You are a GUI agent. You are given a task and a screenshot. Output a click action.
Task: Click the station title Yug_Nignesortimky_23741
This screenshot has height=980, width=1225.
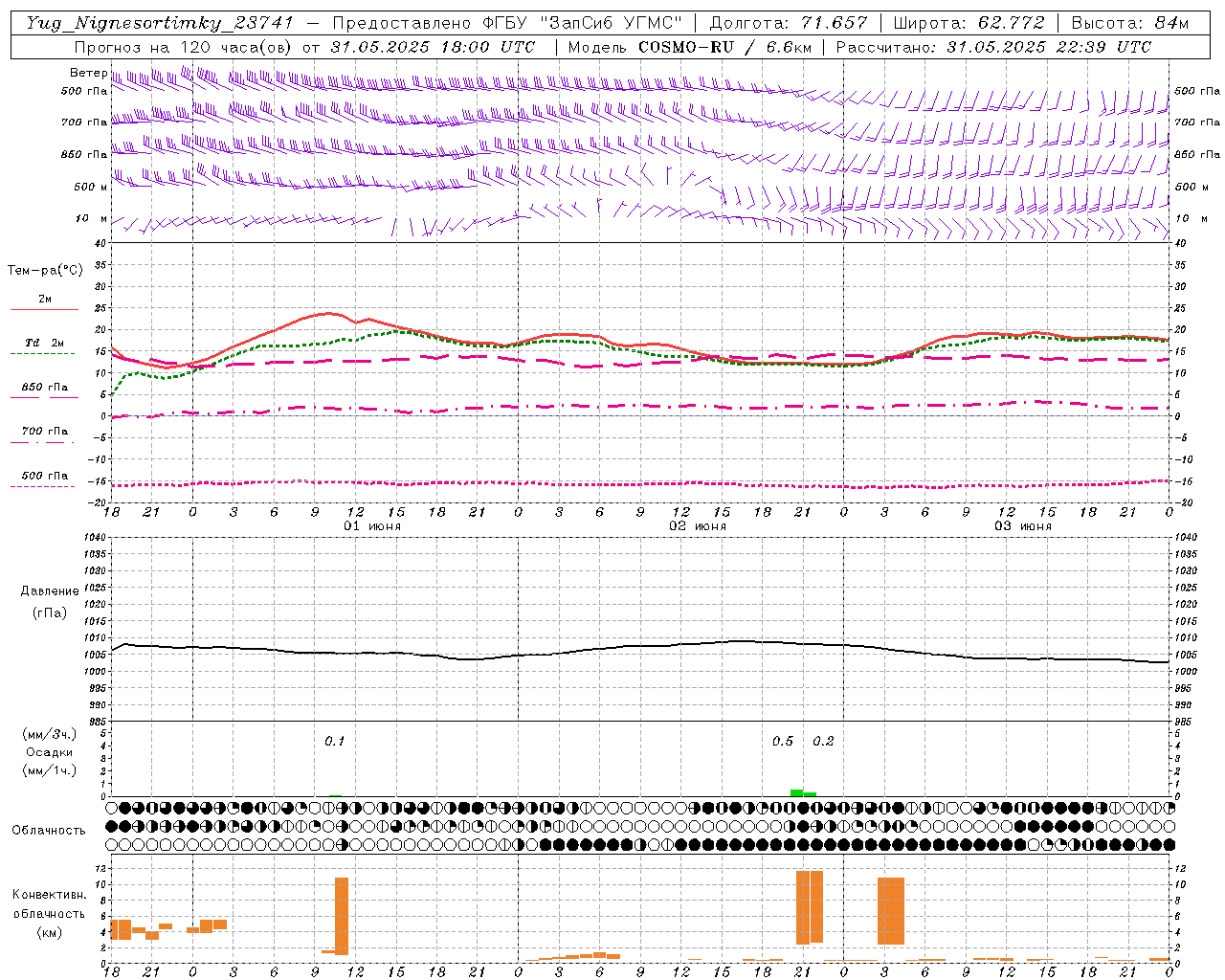(x=160, y=23)
